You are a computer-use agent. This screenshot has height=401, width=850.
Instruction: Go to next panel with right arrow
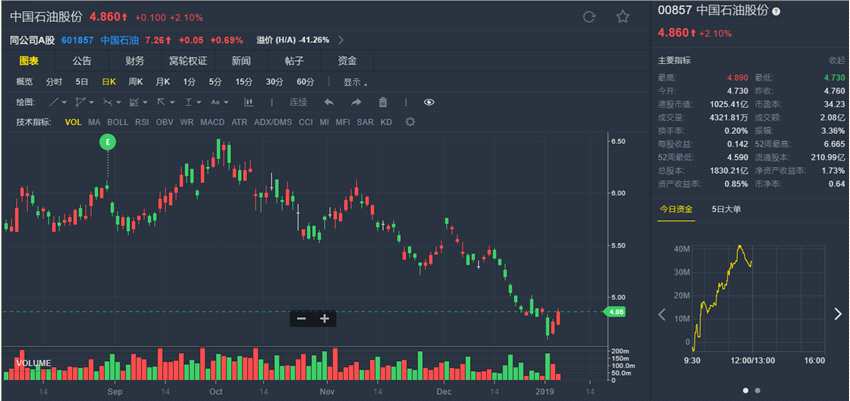click(837, 314)
